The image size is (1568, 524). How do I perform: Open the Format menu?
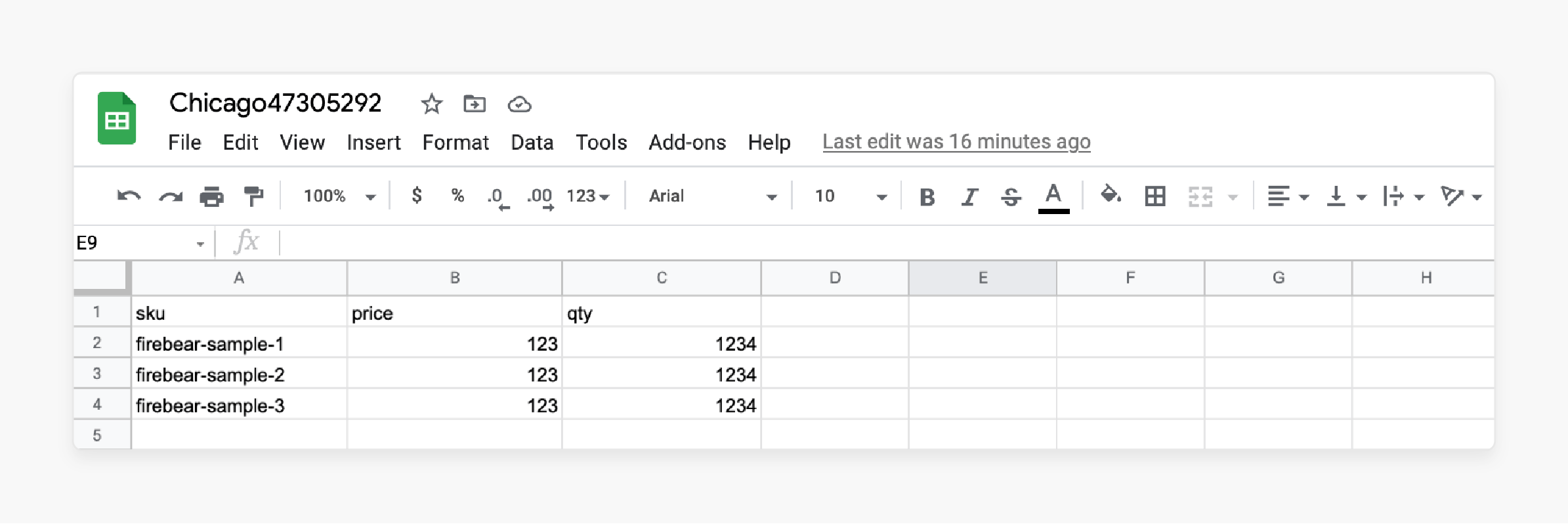point(456,142)
